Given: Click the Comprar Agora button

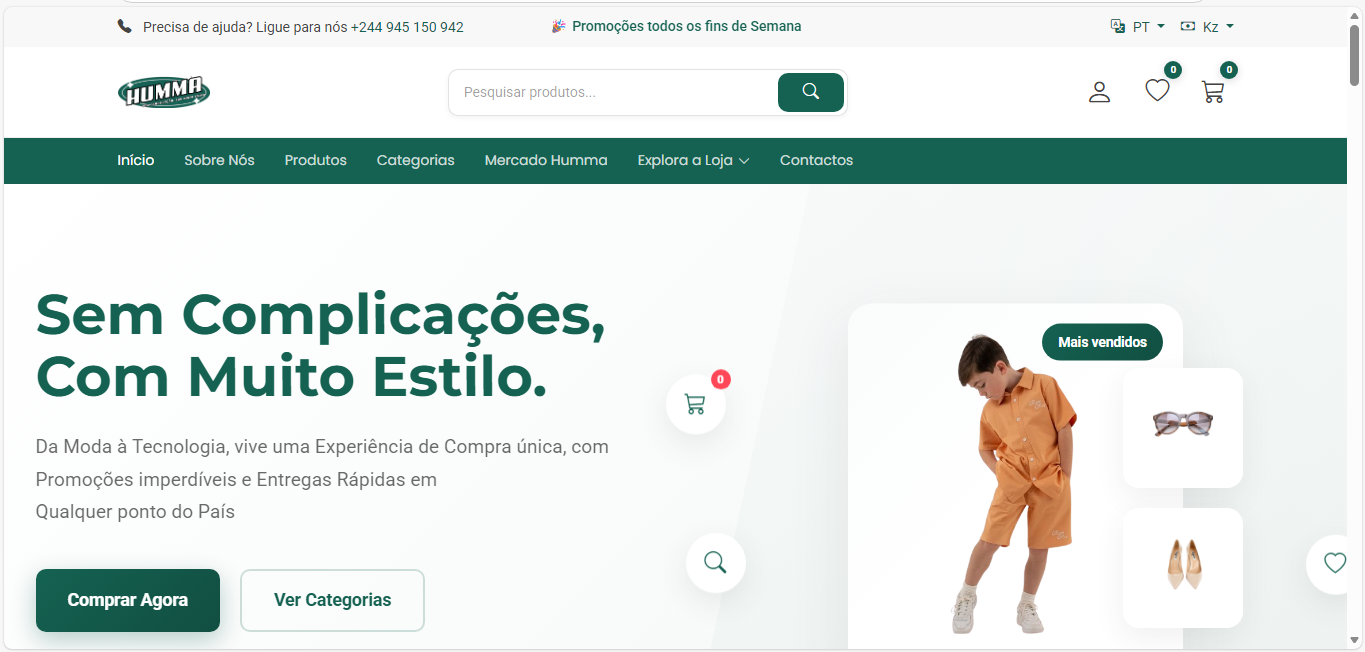Looking at the screenshot, I should [128, 600].
